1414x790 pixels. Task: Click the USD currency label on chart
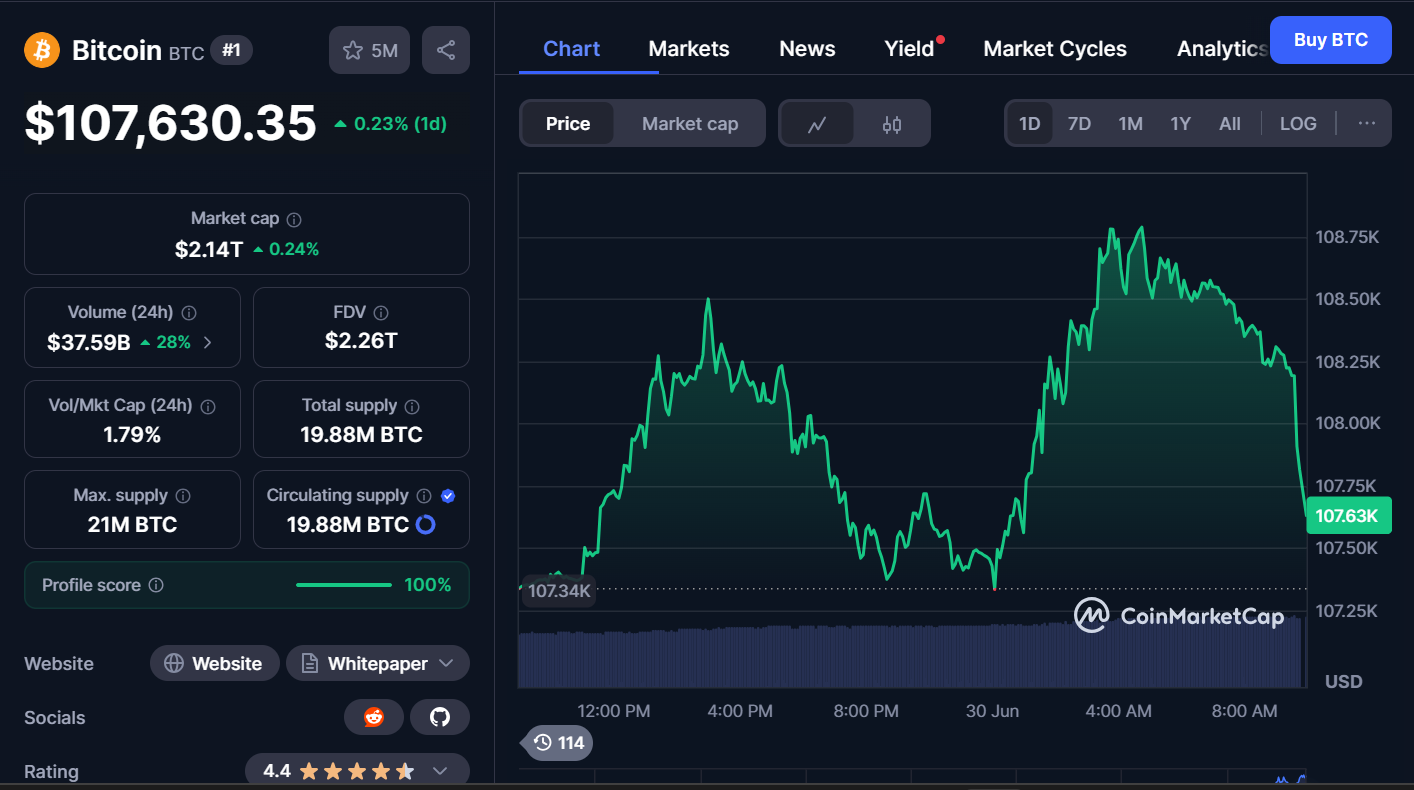coord(1343,681)
